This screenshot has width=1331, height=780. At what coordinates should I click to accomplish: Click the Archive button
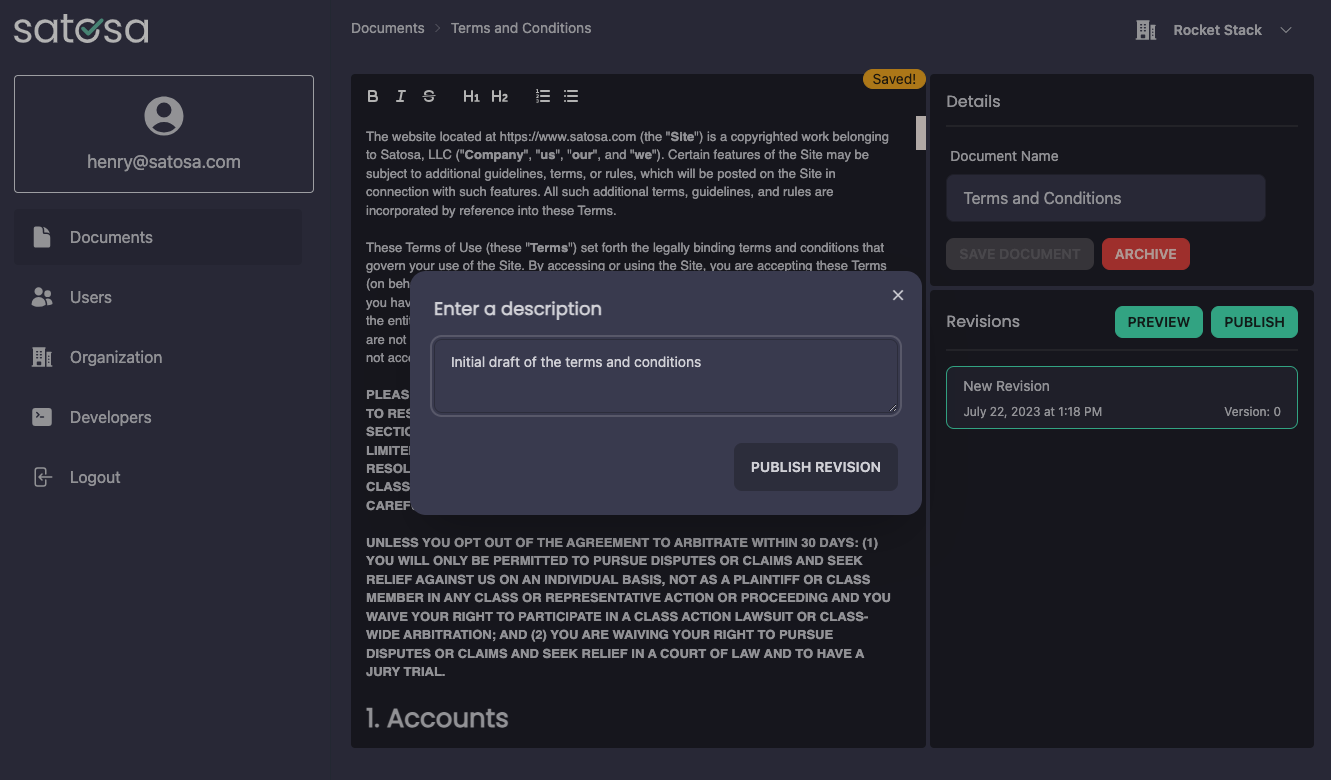(1146, 254)
